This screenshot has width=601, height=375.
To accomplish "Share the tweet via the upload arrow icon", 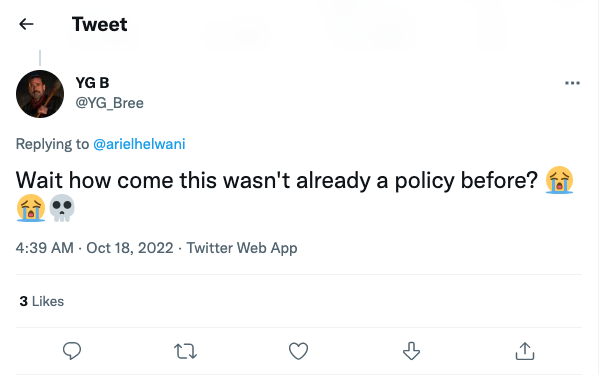I will pos(525,351).
